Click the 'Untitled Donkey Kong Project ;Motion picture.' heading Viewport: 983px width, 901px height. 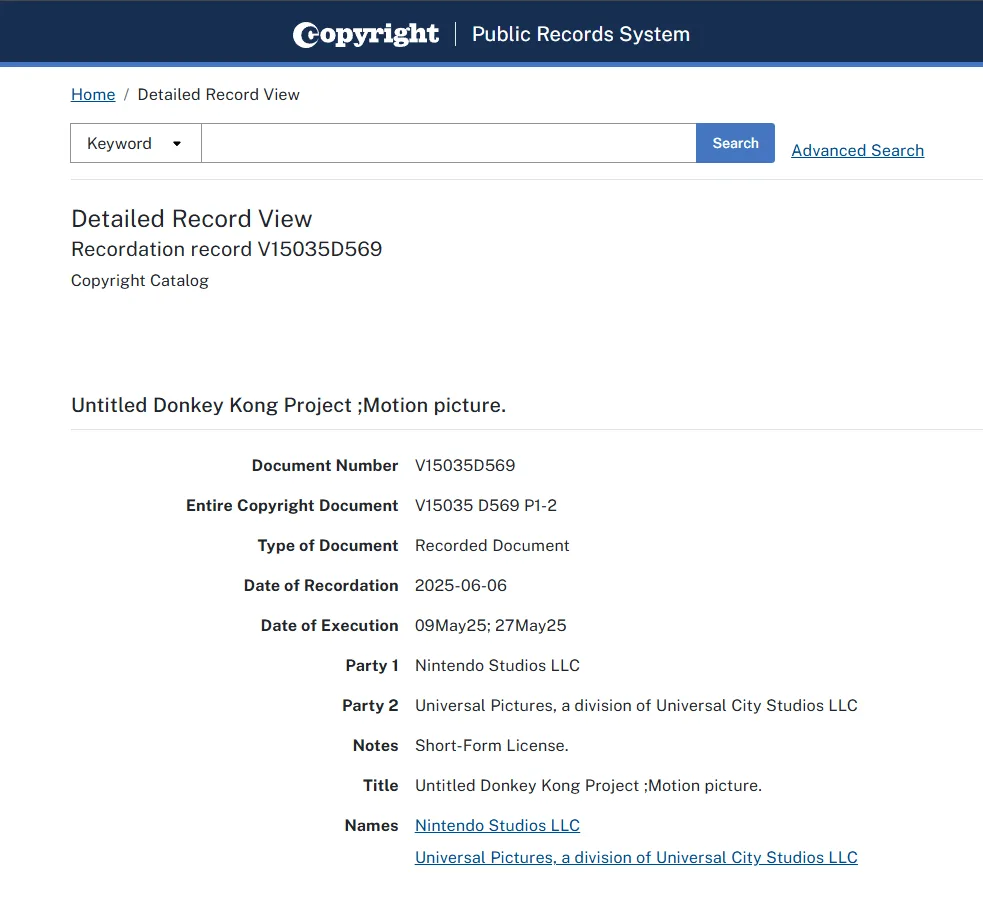pyautogui.click(x=288, y=406)
